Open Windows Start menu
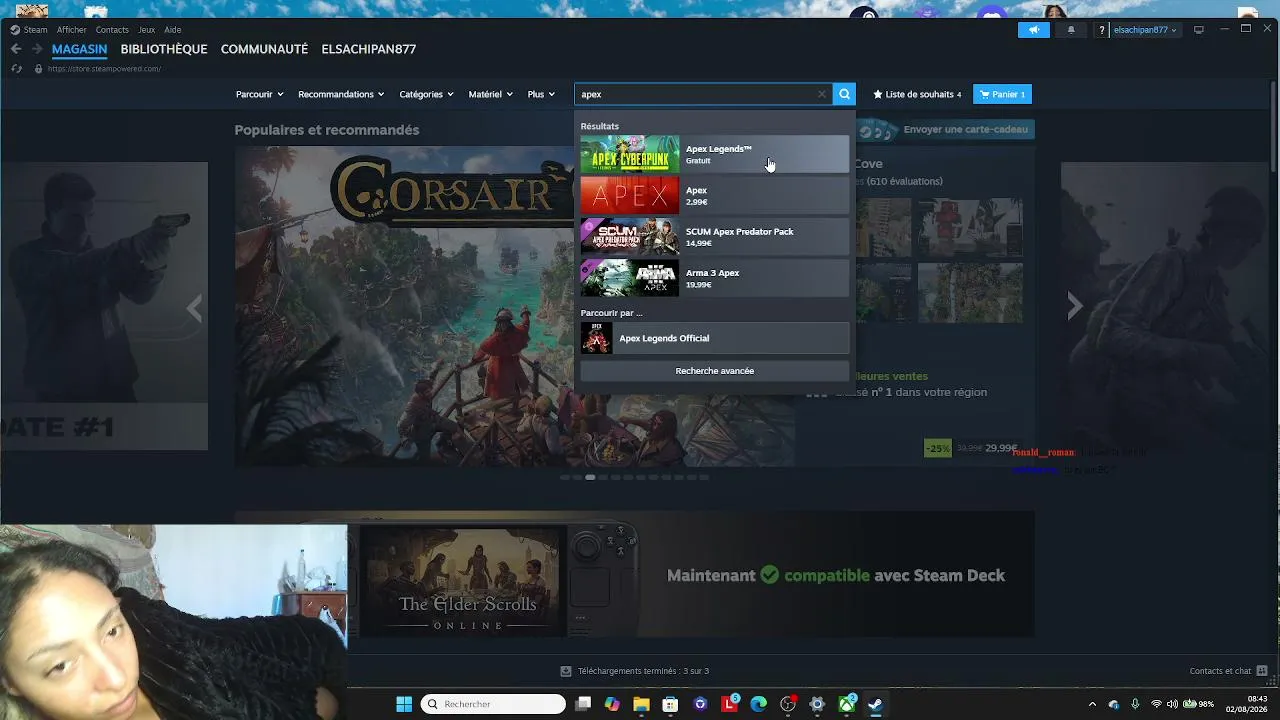 point(404,704)
